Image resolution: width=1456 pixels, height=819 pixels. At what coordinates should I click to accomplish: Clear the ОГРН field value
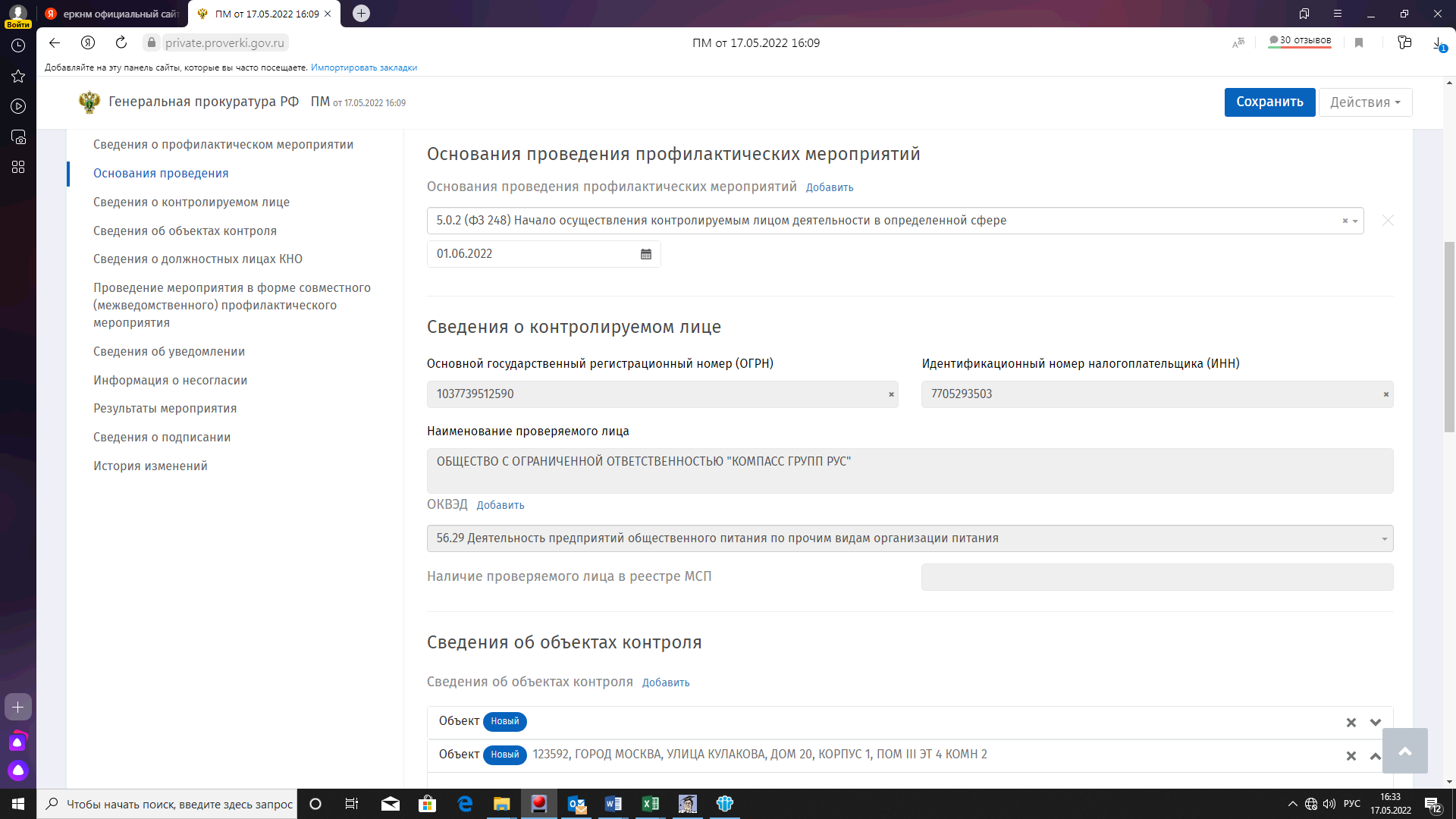coord(891,394)
